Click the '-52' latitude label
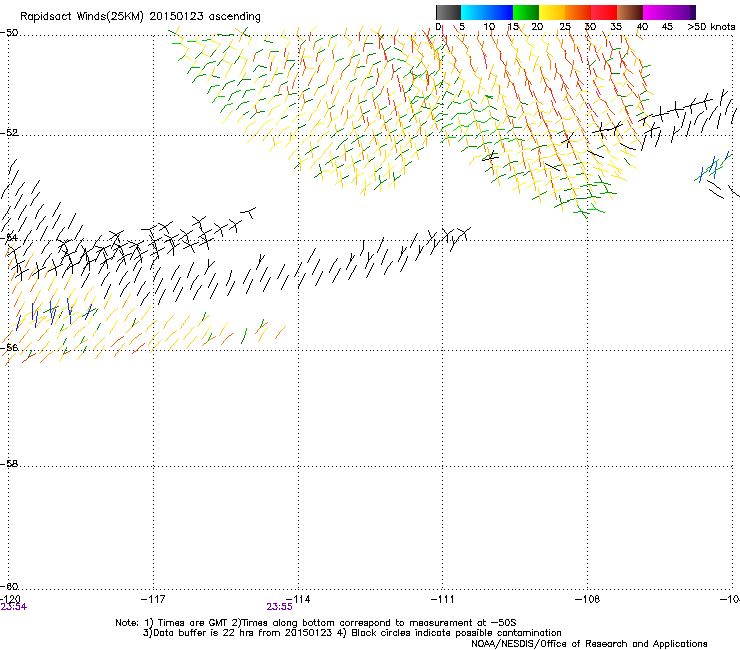 click(x=9, y=133)
